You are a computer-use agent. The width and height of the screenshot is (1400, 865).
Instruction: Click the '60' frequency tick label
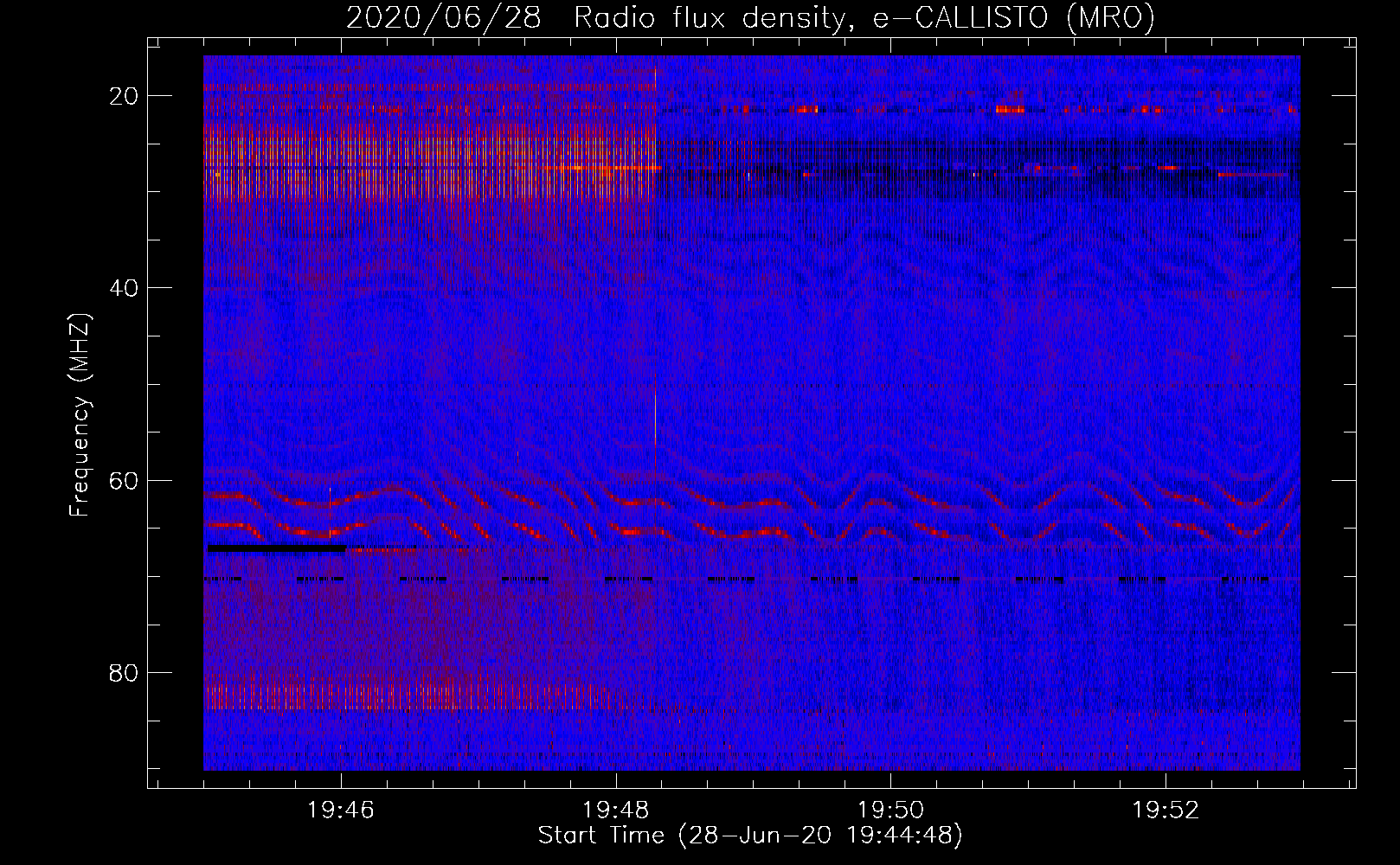[x=124, y=480]
